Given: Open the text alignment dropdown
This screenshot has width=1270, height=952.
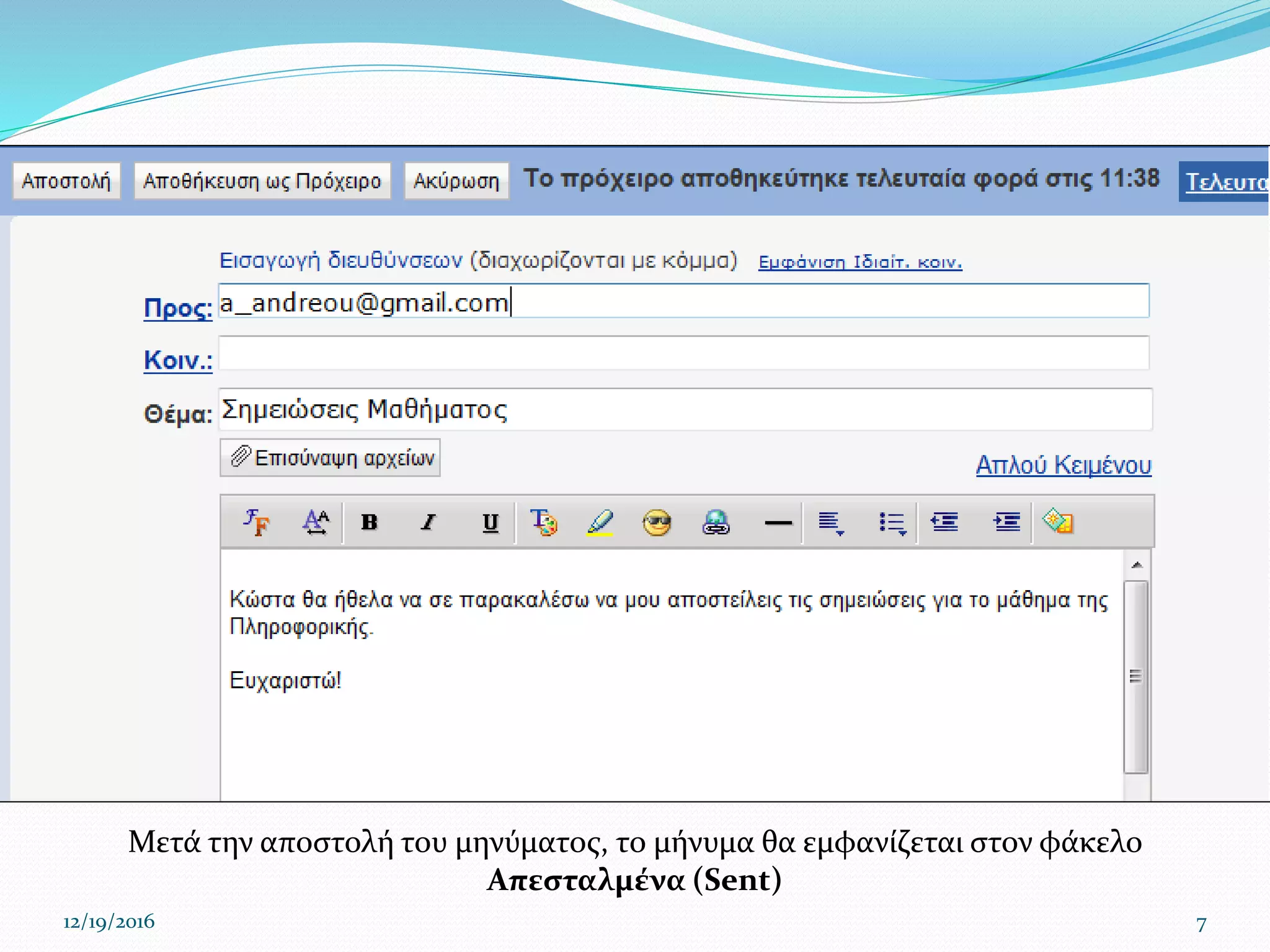Looking at the screenshot, I should coord(831,522).
